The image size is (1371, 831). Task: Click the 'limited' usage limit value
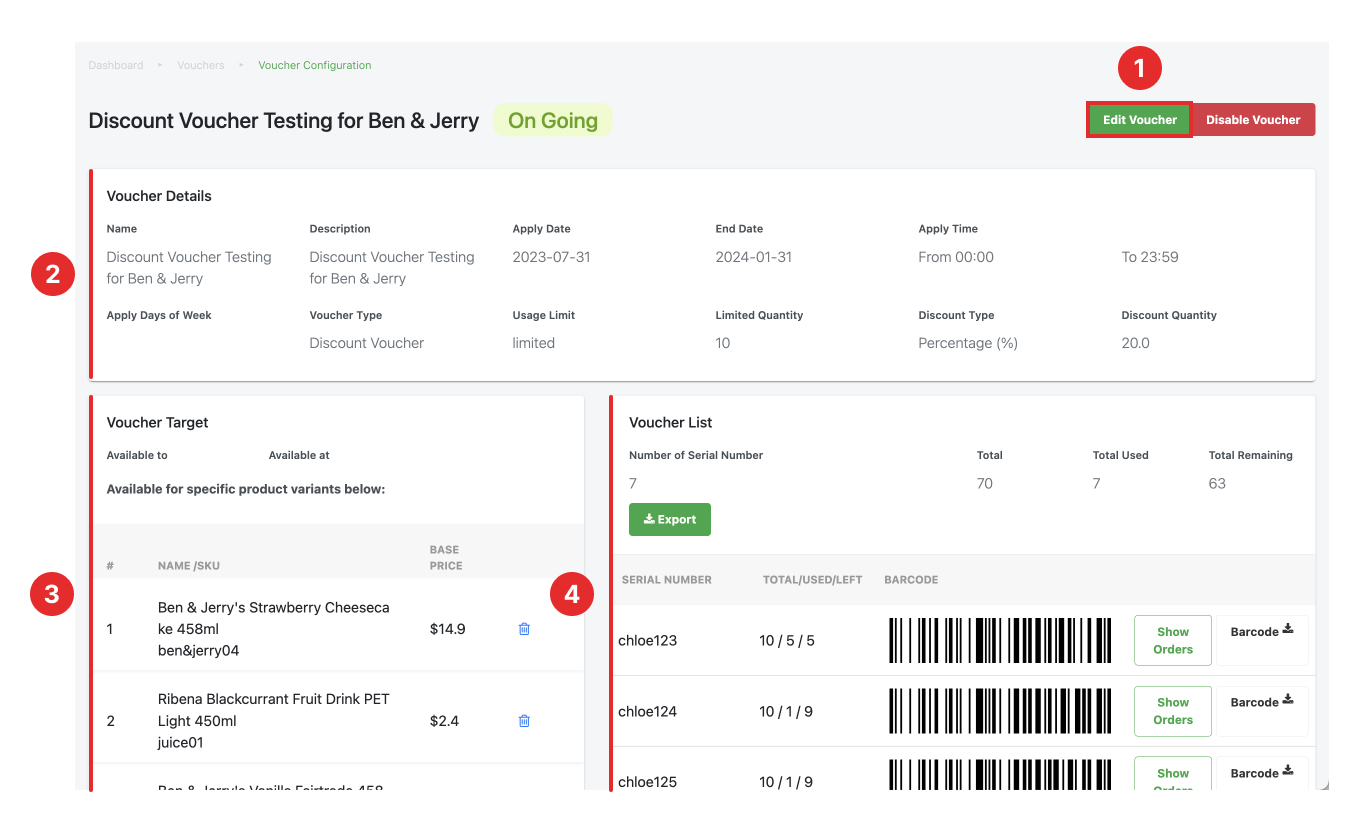coord(534,343)
